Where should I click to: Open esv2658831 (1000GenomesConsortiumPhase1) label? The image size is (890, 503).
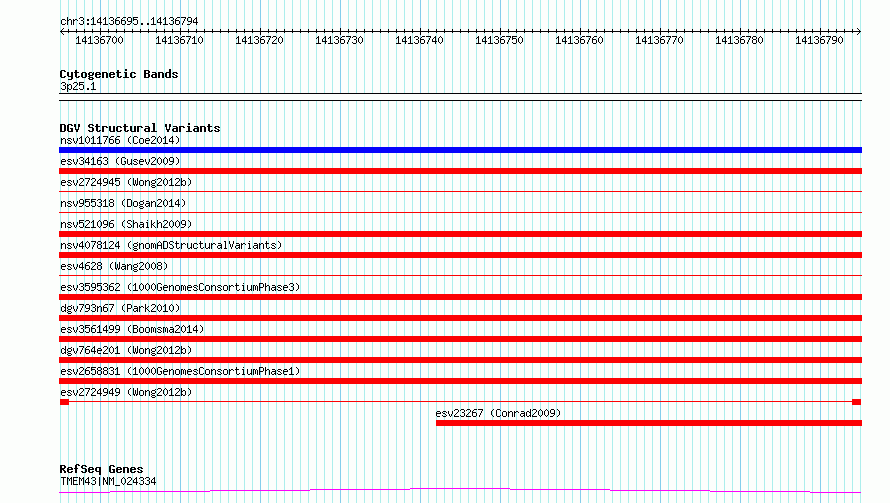(x=180, y=371)
